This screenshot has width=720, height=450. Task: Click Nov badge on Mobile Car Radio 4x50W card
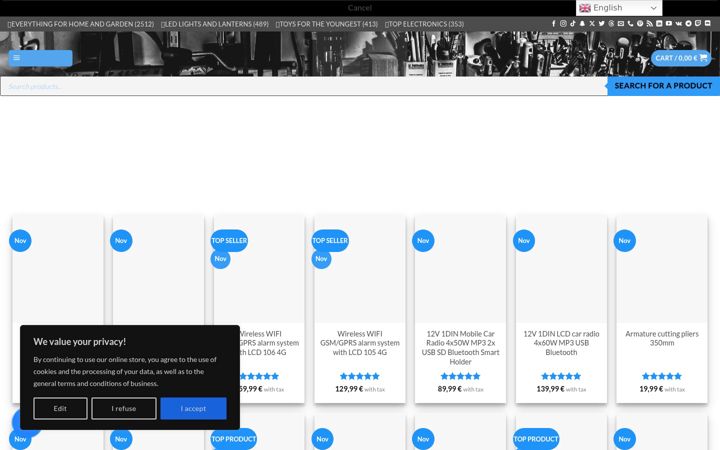pyautogui.click(x=423, y=241)
